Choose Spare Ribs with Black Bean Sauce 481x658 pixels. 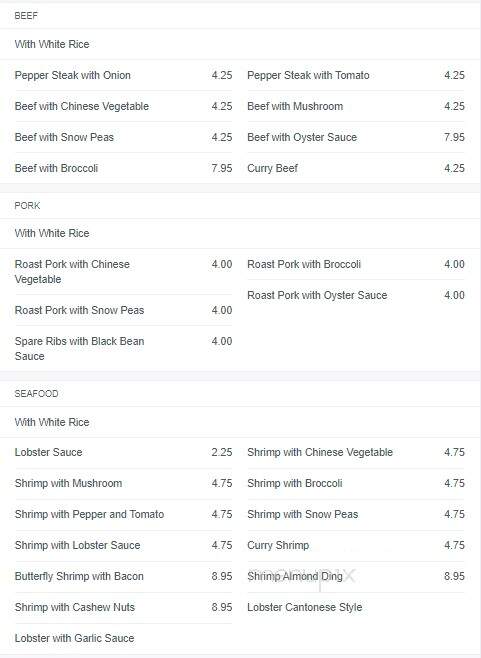coord(79,349)
